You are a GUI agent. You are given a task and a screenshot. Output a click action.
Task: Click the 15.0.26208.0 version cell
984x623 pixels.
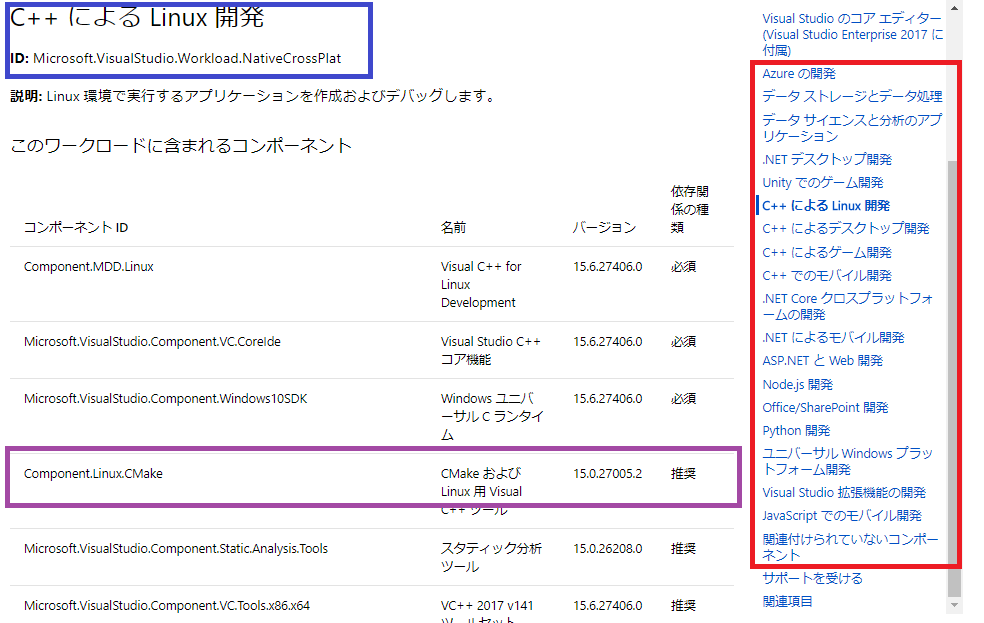[607, 549]
